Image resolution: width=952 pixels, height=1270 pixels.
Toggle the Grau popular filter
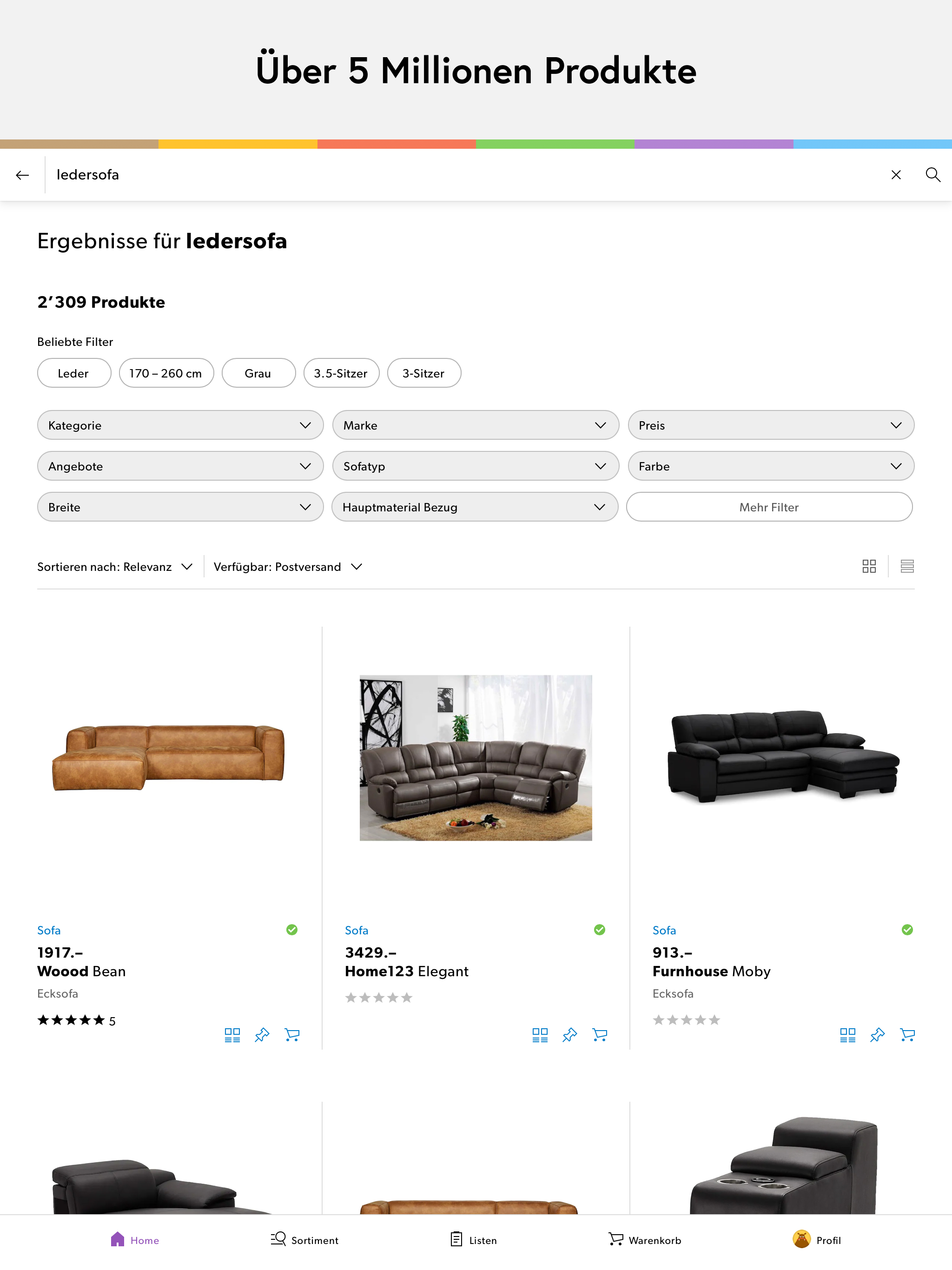coord(258,373)
